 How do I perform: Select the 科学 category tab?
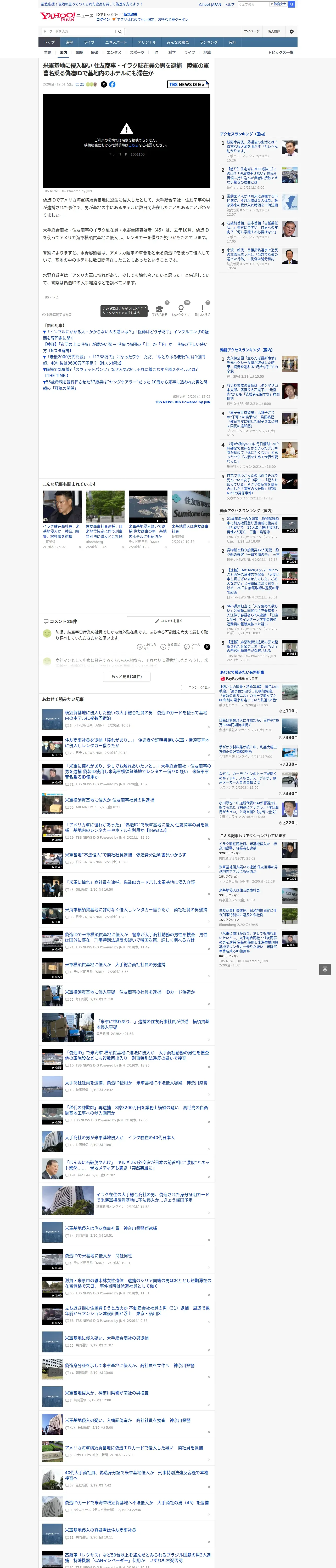pos(172,52)
